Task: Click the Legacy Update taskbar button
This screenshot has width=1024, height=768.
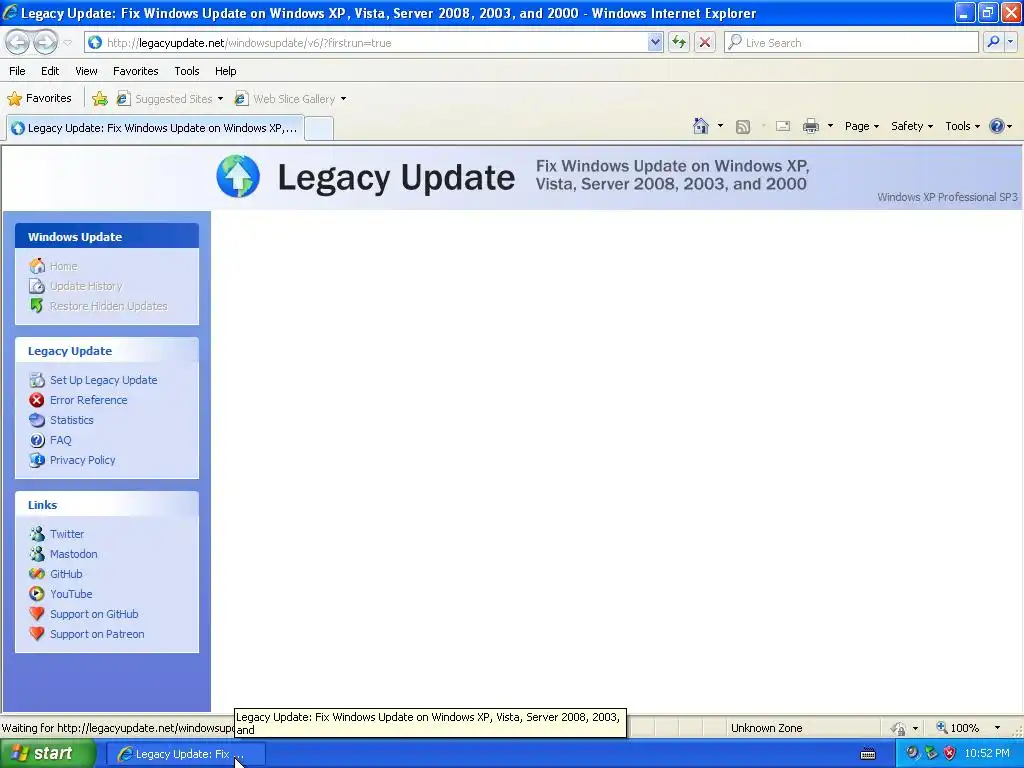Action: pyautogui.click(x=185, y=754)
